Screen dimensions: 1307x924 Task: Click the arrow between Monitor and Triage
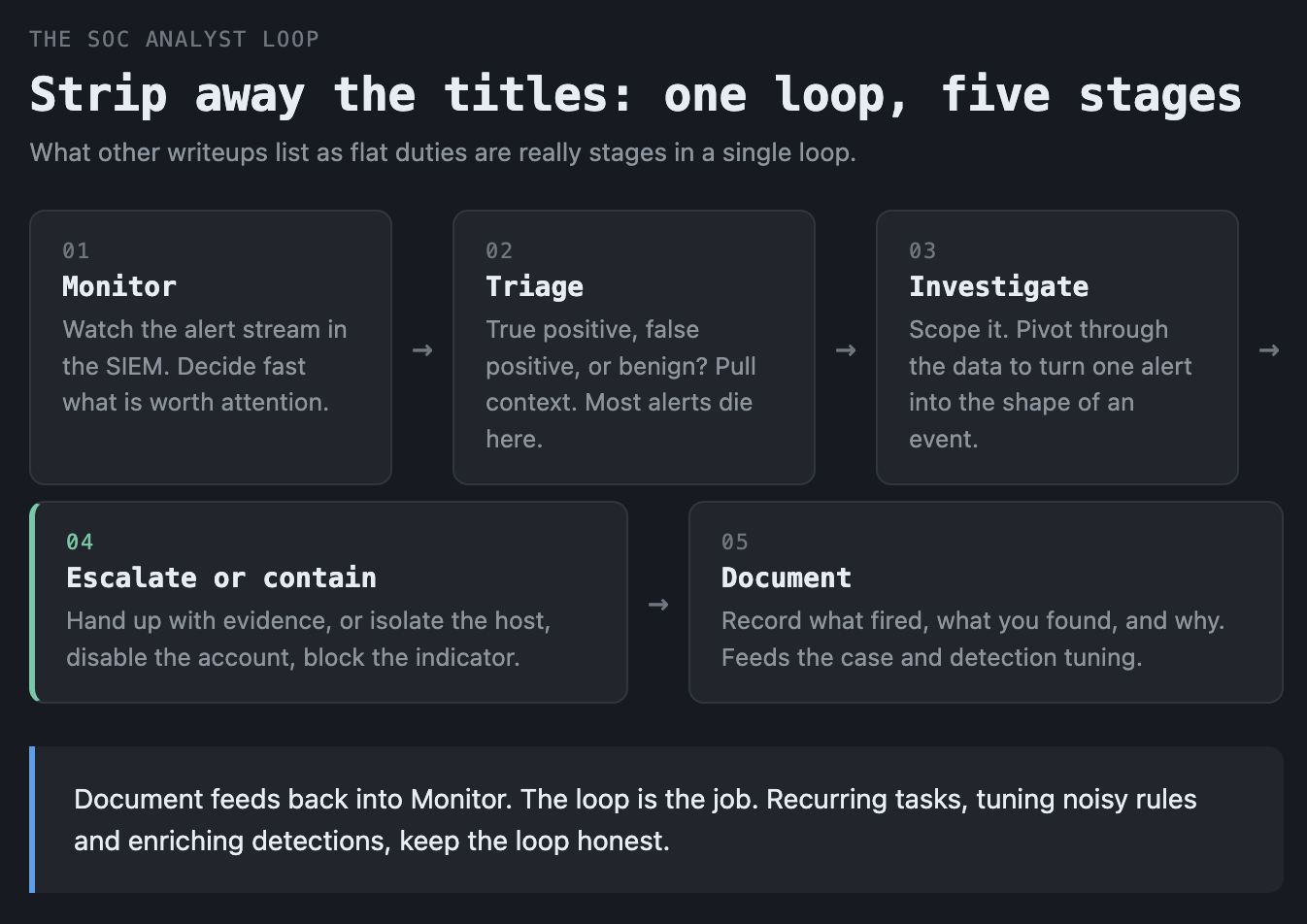point(422,349)
